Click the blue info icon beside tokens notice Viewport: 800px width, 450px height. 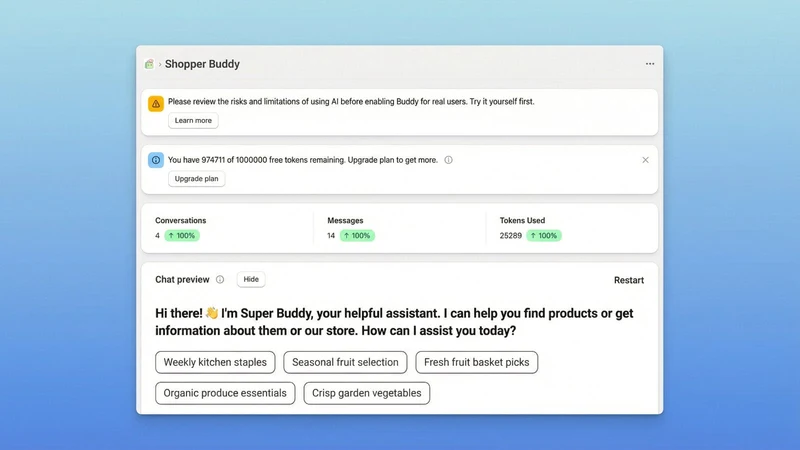pyautogui.click(x=156, y=160)
